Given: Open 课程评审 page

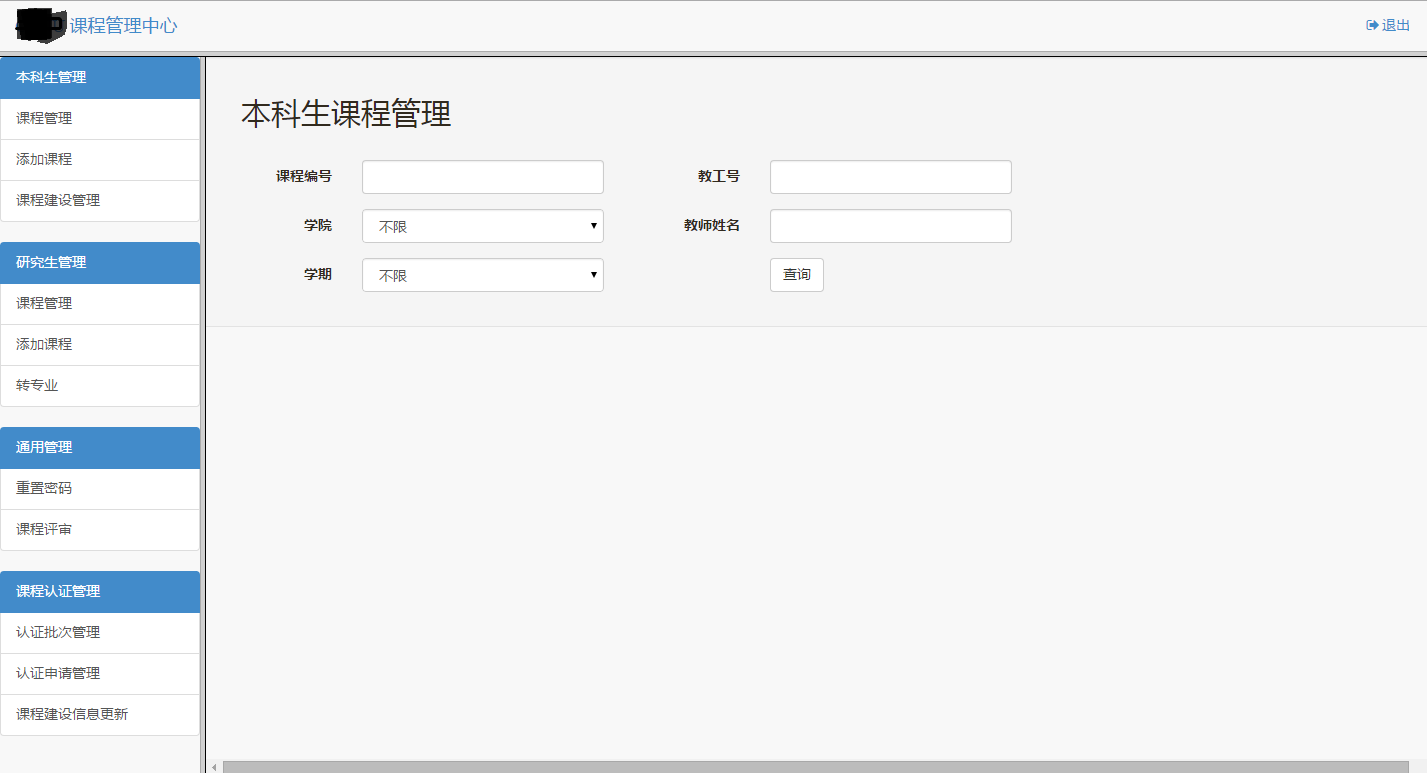Looking at the screenshot, I should (100, 529).
